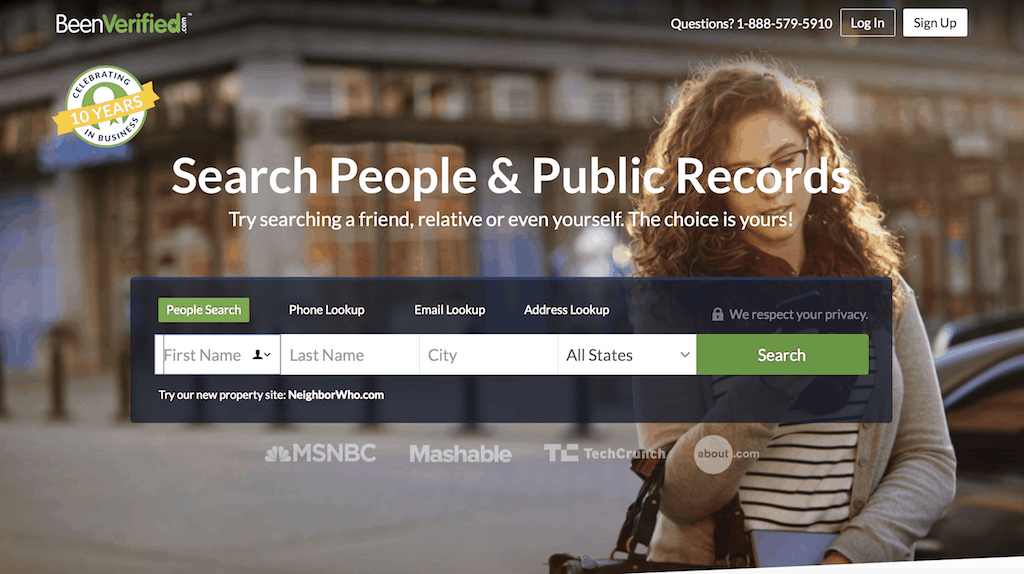Switch to the Phone Lookup tab

(327, 310)
